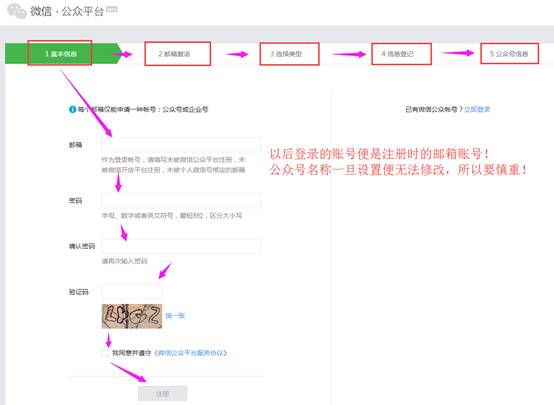Focus the 确认密码 confirm password field
This screenshot has width=554, height=405.
coord(182,246)
